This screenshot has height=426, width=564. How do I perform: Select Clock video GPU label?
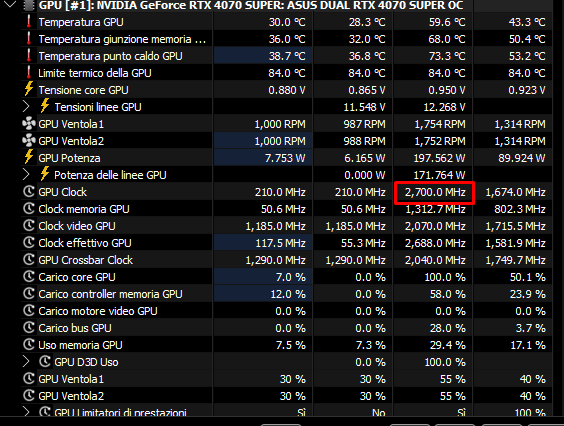(x=77, y=226)
